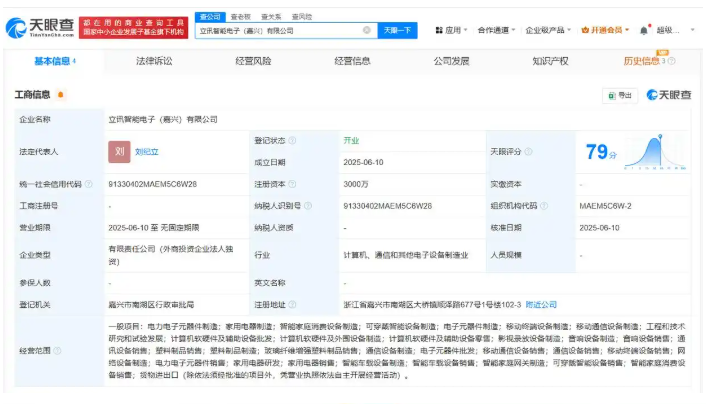Open the 开通会员 membership dropdown

click(605, 30)
